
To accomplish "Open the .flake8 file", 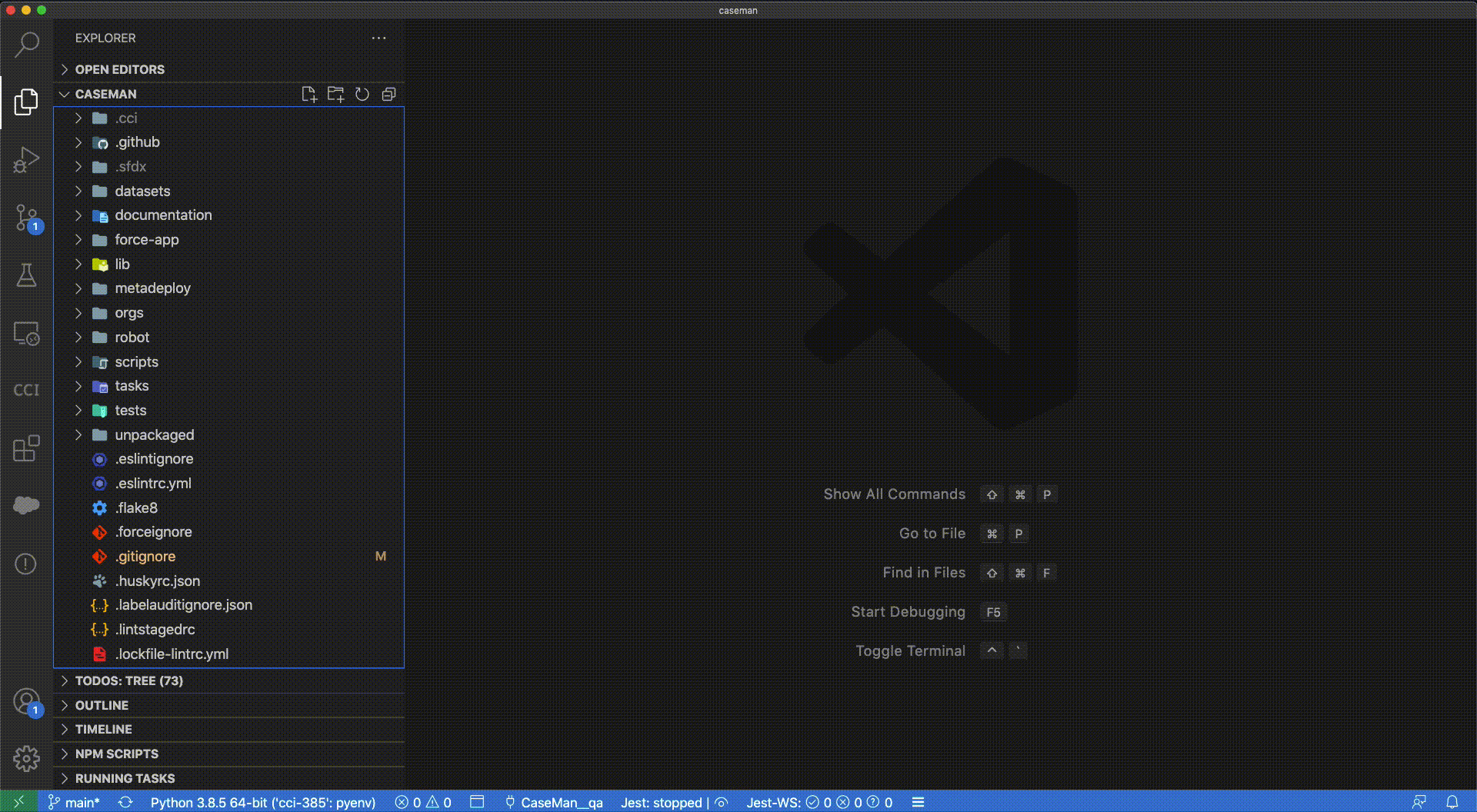I will pos(229,508).
